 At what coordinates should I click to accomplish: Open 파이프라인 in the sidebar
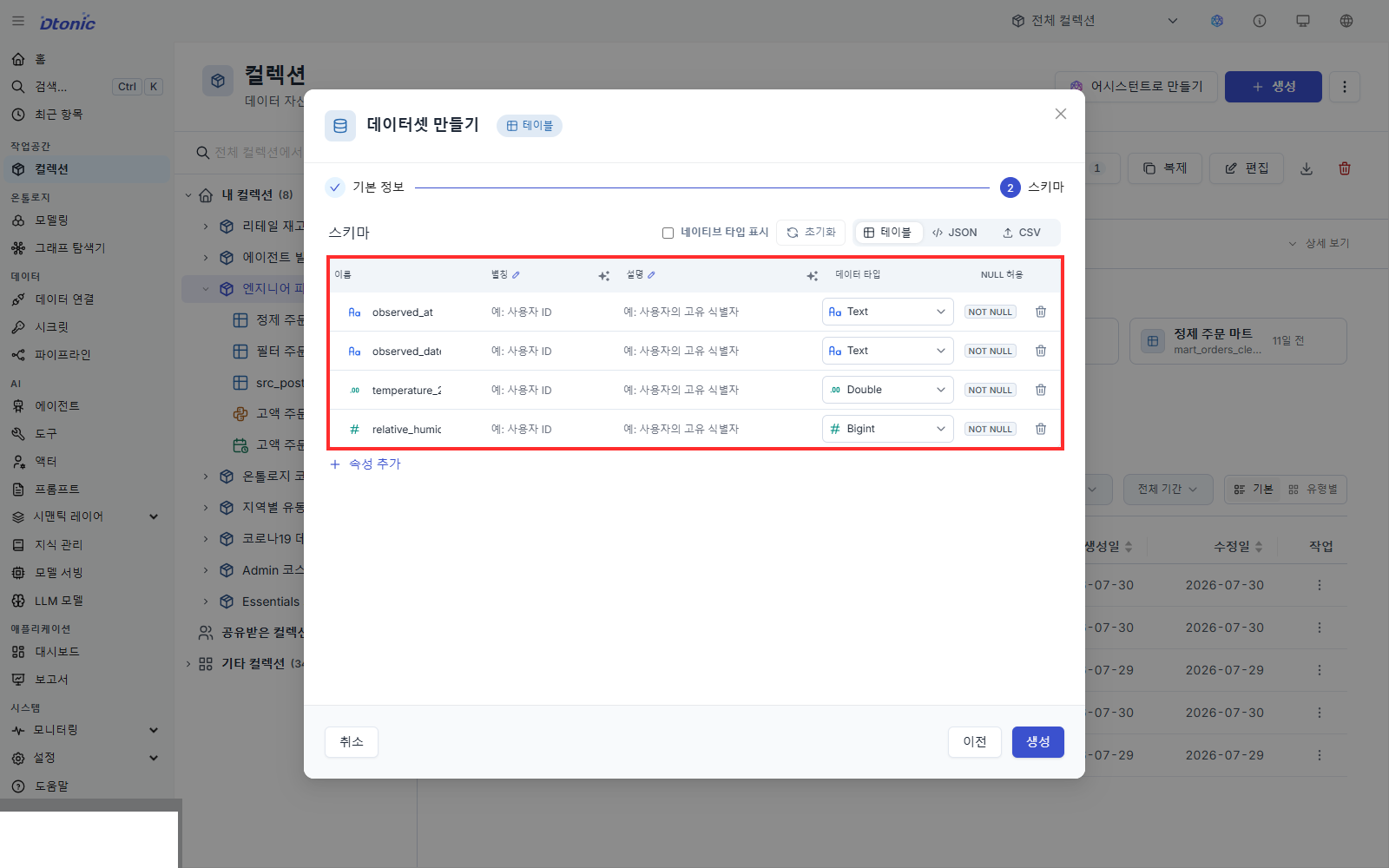pos(85,355)
